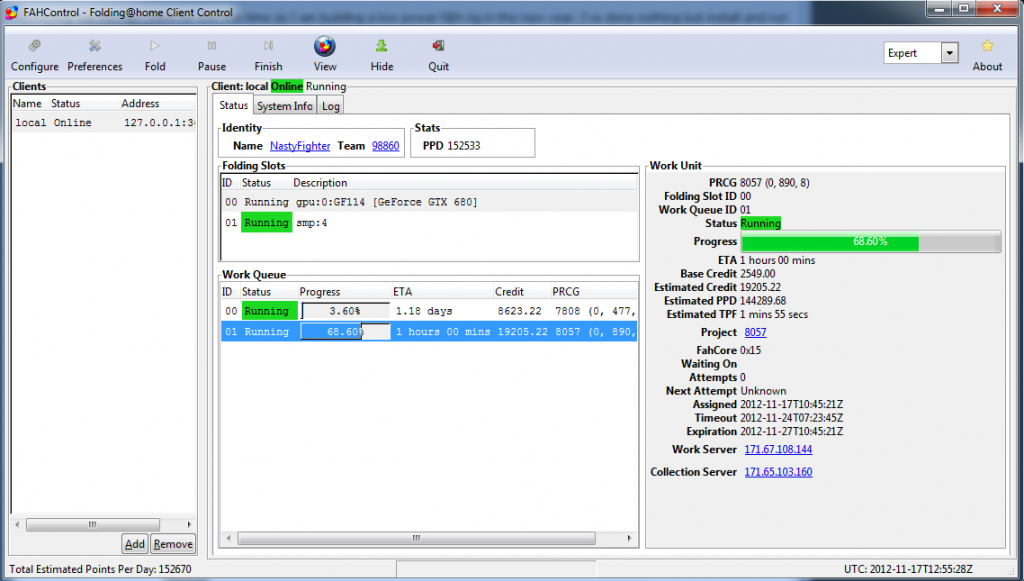Image resolution: width=1024 pixels, height=581 pixels.
Task: Maximize the FAHControl window
Action: pos(963,9)
